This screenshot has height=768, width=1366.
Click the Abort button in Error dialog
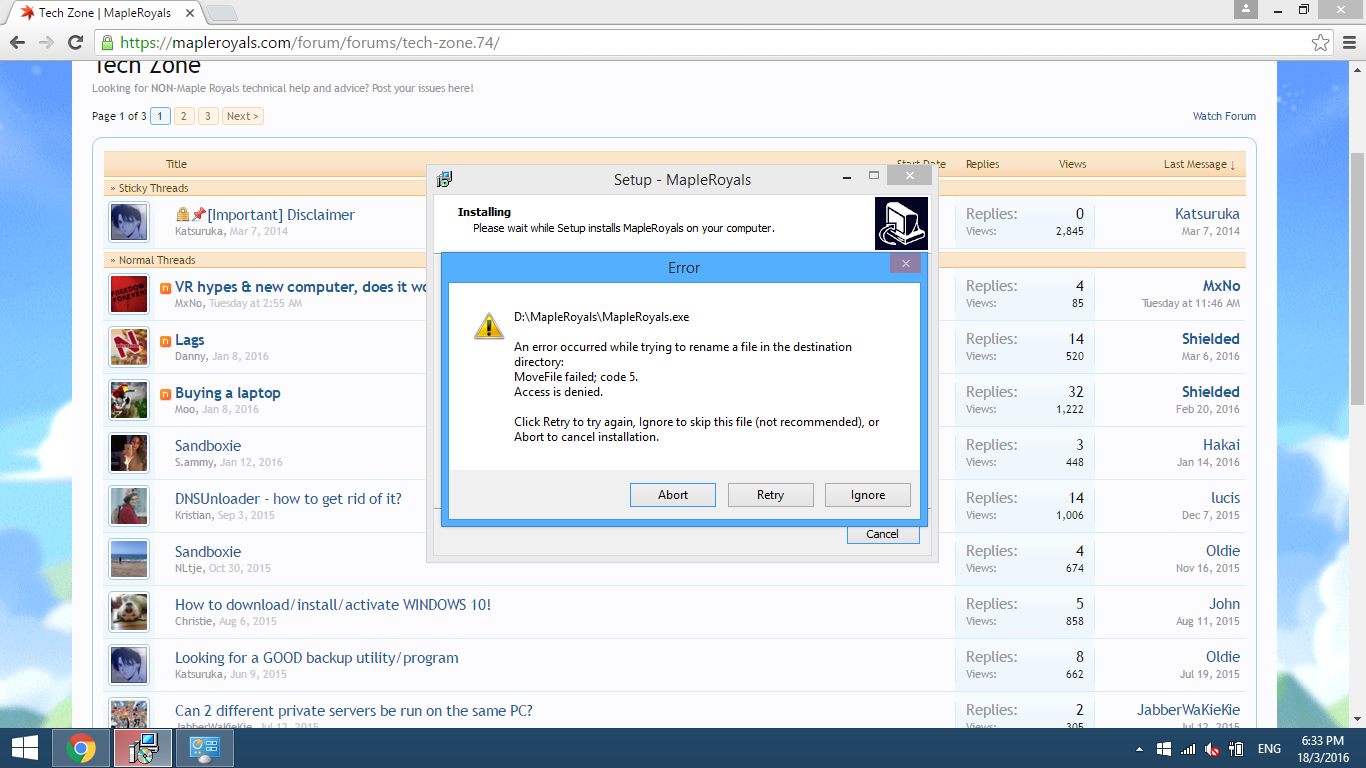coord(672,495)
